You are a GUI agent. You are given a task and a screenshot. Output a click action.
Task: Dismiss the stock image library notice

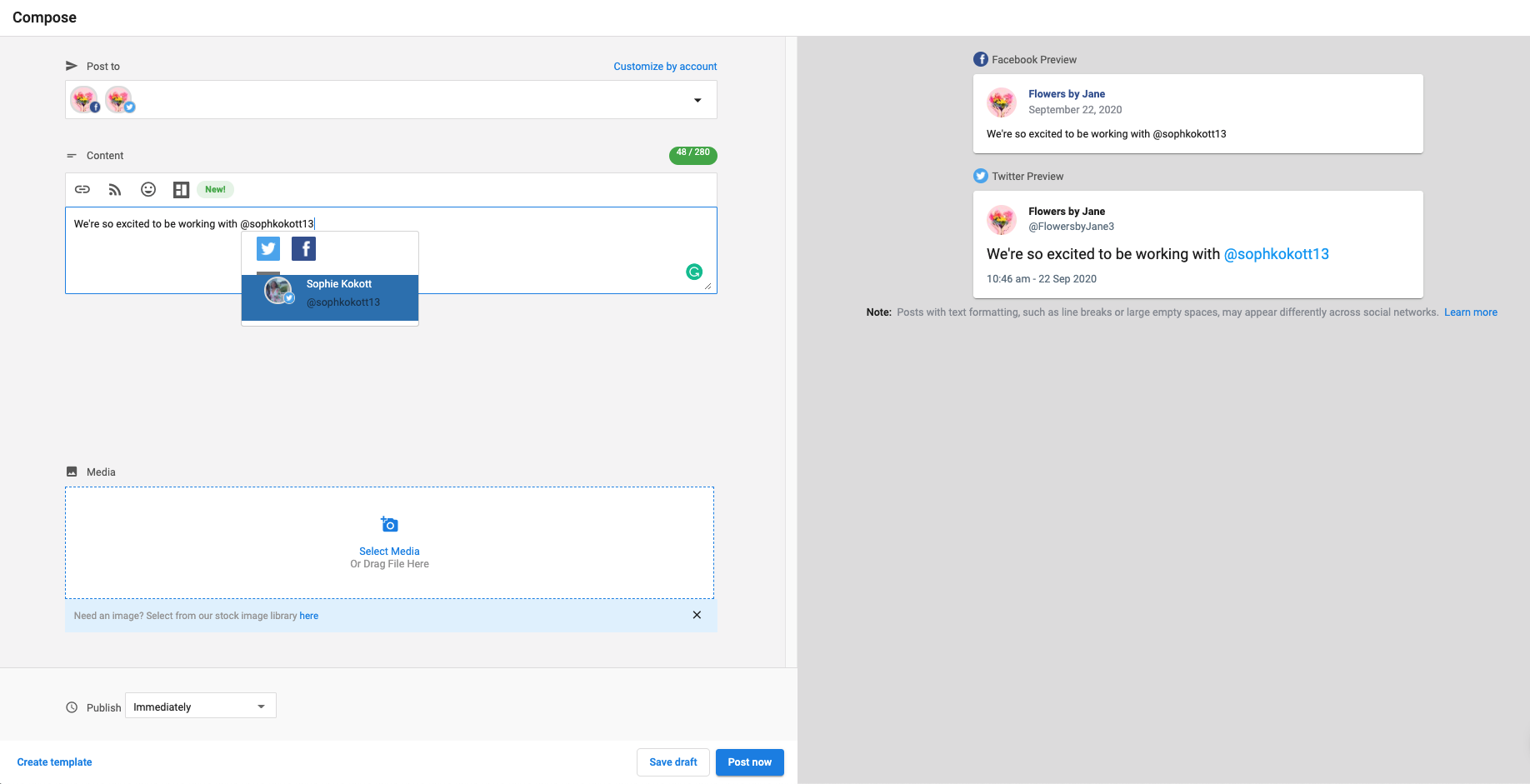[x=697, y=615]
